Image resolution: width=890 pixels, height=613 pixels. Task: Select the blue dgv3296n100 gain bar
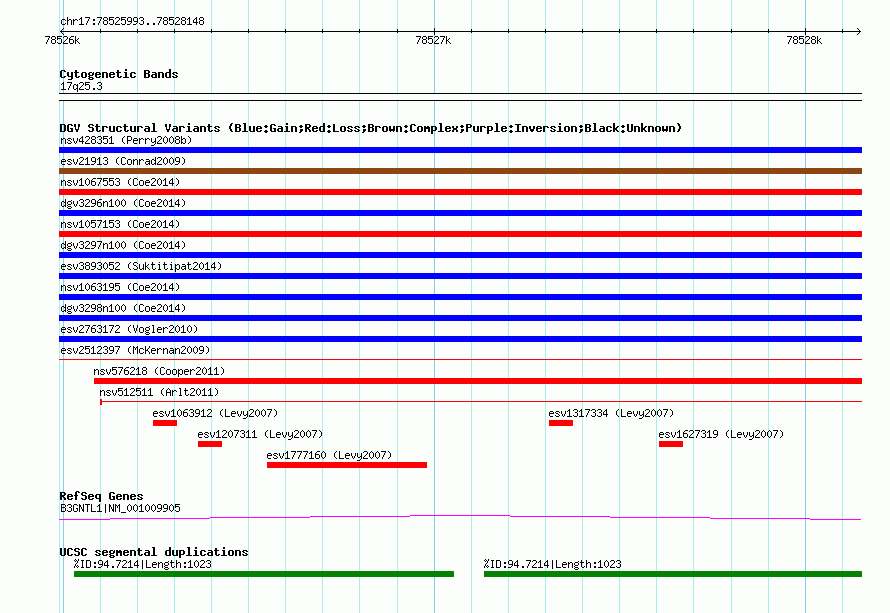pyautogui.click(x=460, y=213)
